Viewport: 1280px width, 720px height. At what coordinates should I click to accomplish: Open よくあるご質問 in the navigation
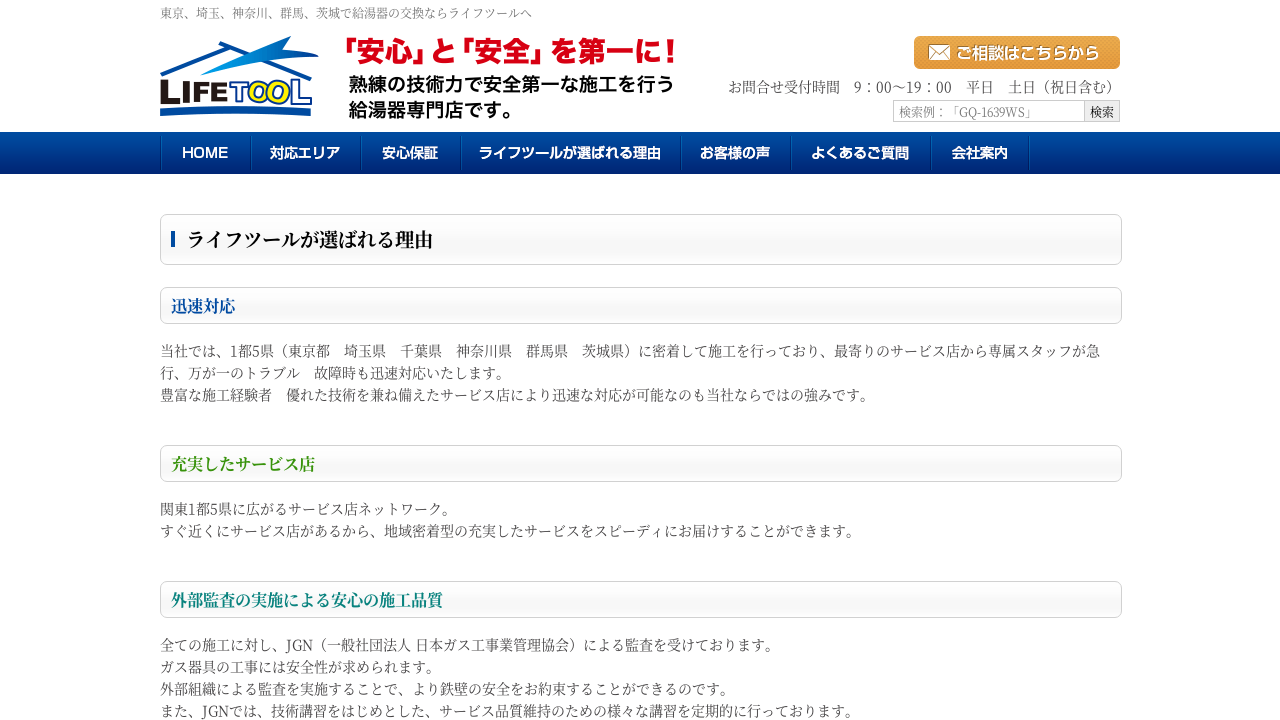tap(860, 153)
